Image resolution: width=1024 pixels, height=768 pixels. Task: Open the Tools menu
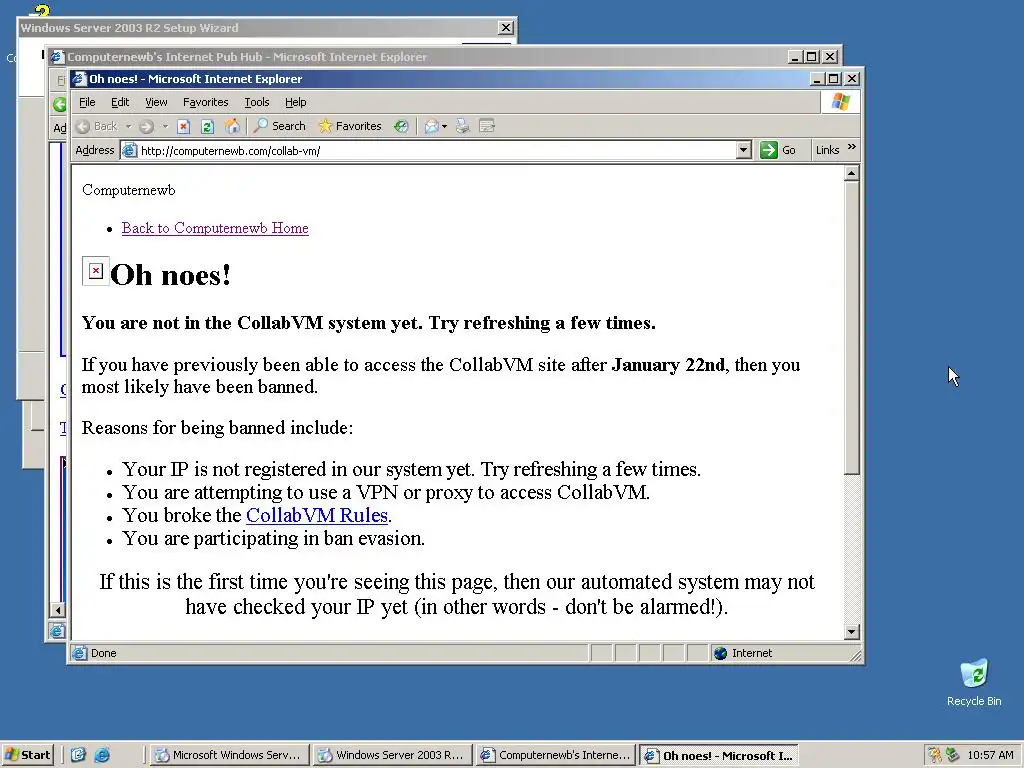click(x=257, y=102)
